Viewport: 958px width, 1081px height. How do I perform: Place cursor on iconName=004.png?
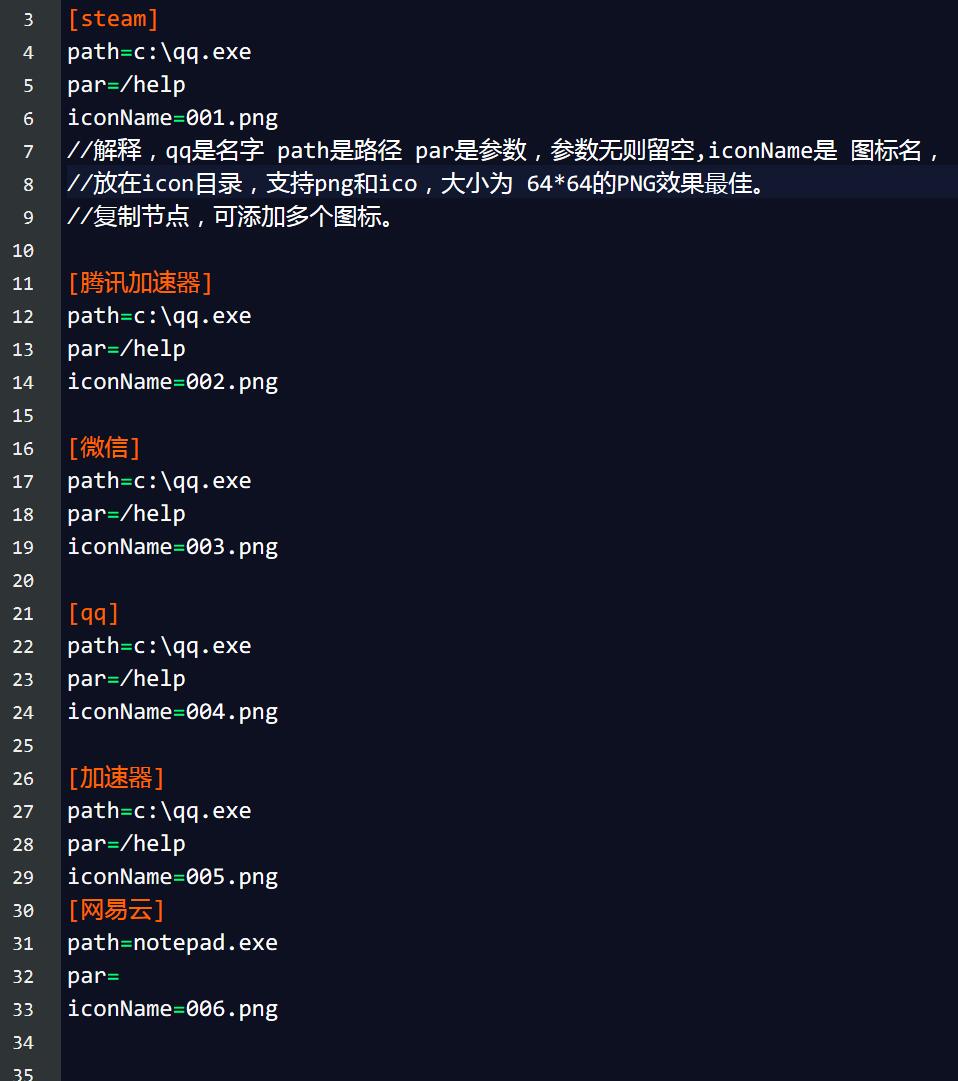pos(172,712)
